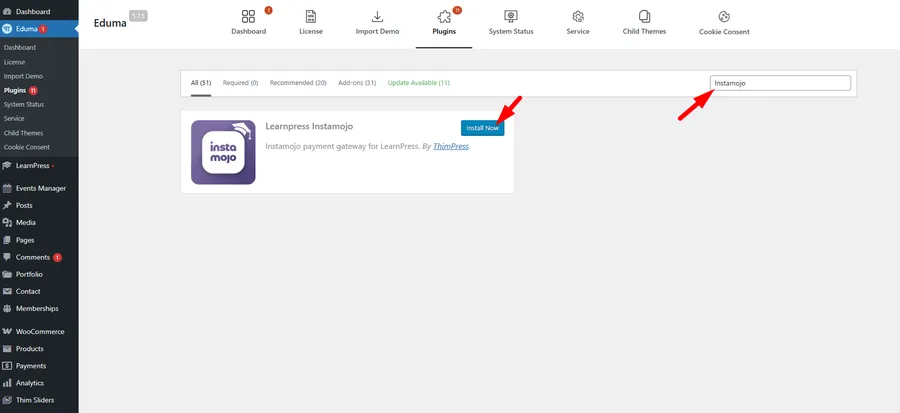Focus the plugin search field containing Instamojo

[x=780, y=83]
